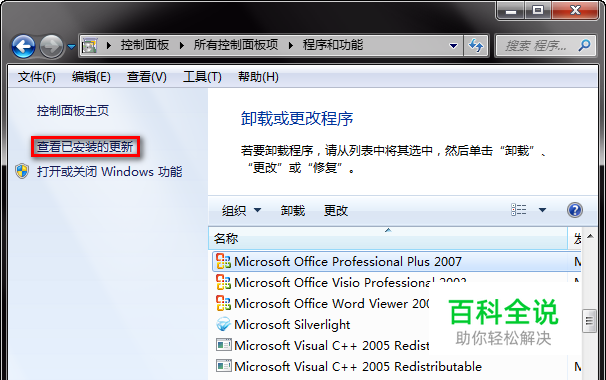Select Microsoft Visual C++ 2005 Redistributable row
Image resolution: width=606 pixels, height=380 pixels.
tap(396, 366)
